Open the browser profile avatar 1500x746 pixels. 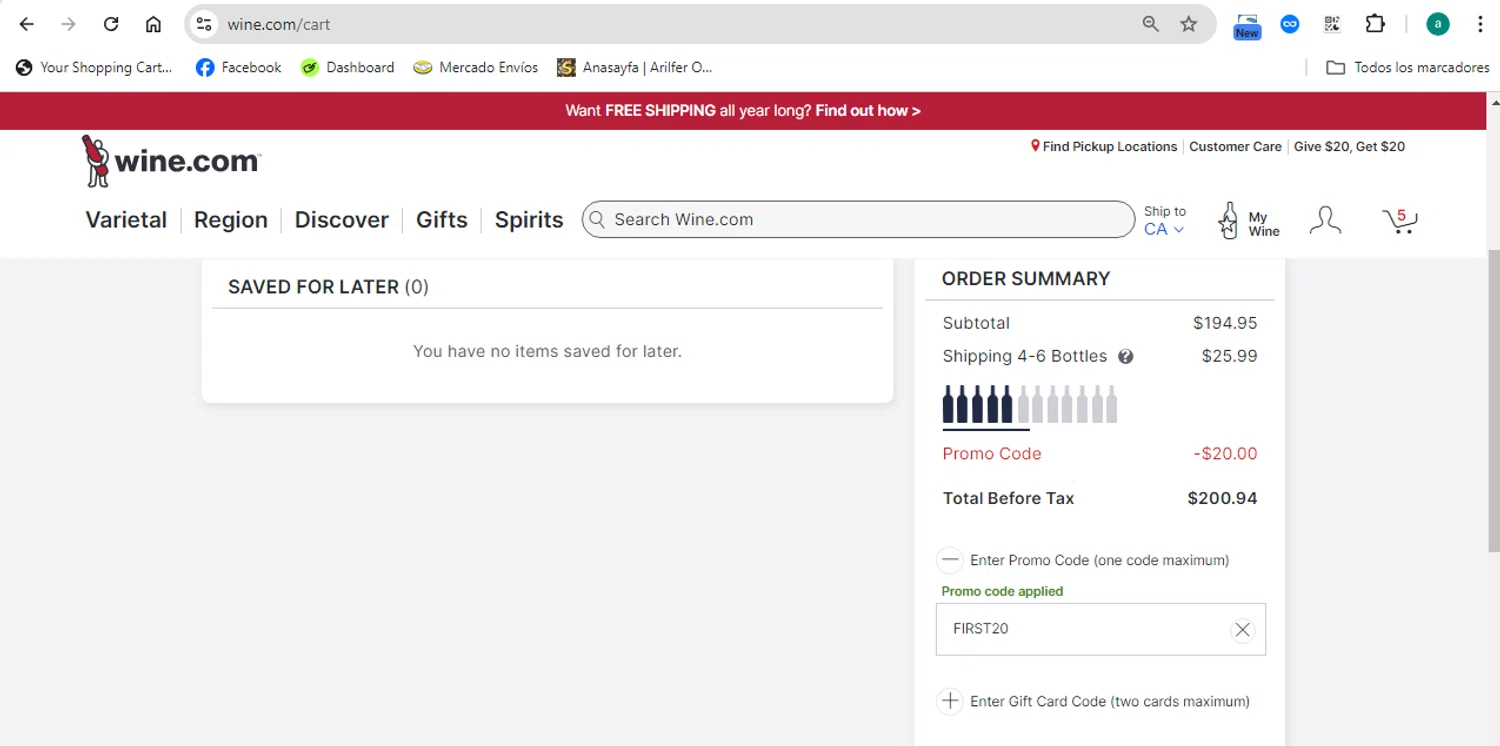(x=1438, y=24)
